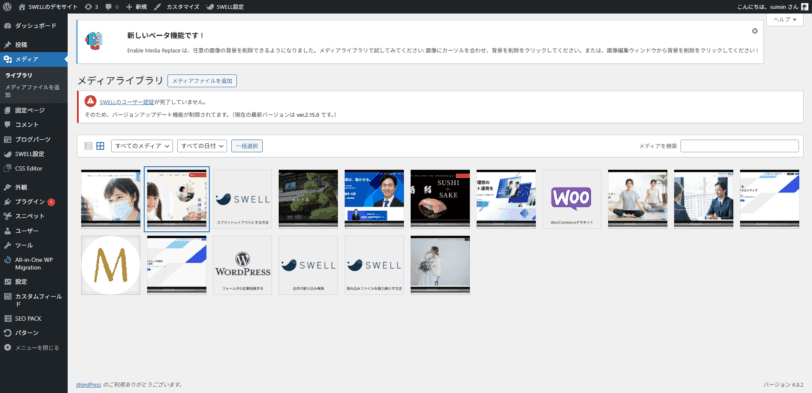Switch to grid view mode

pyautogui.click(x=100, y=146)
